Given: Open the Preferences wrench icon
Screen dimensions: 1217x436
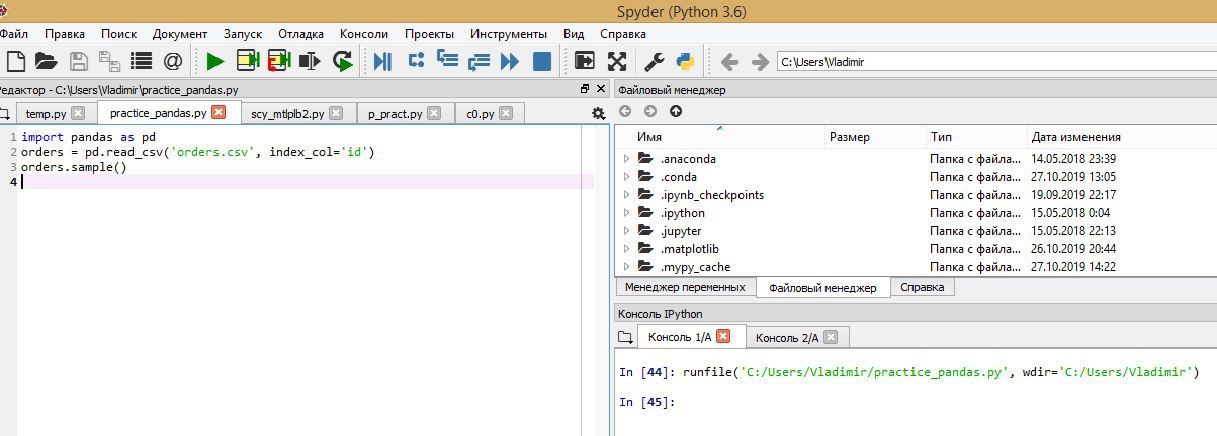Looking at the screenshot, I should coord(654,61).
